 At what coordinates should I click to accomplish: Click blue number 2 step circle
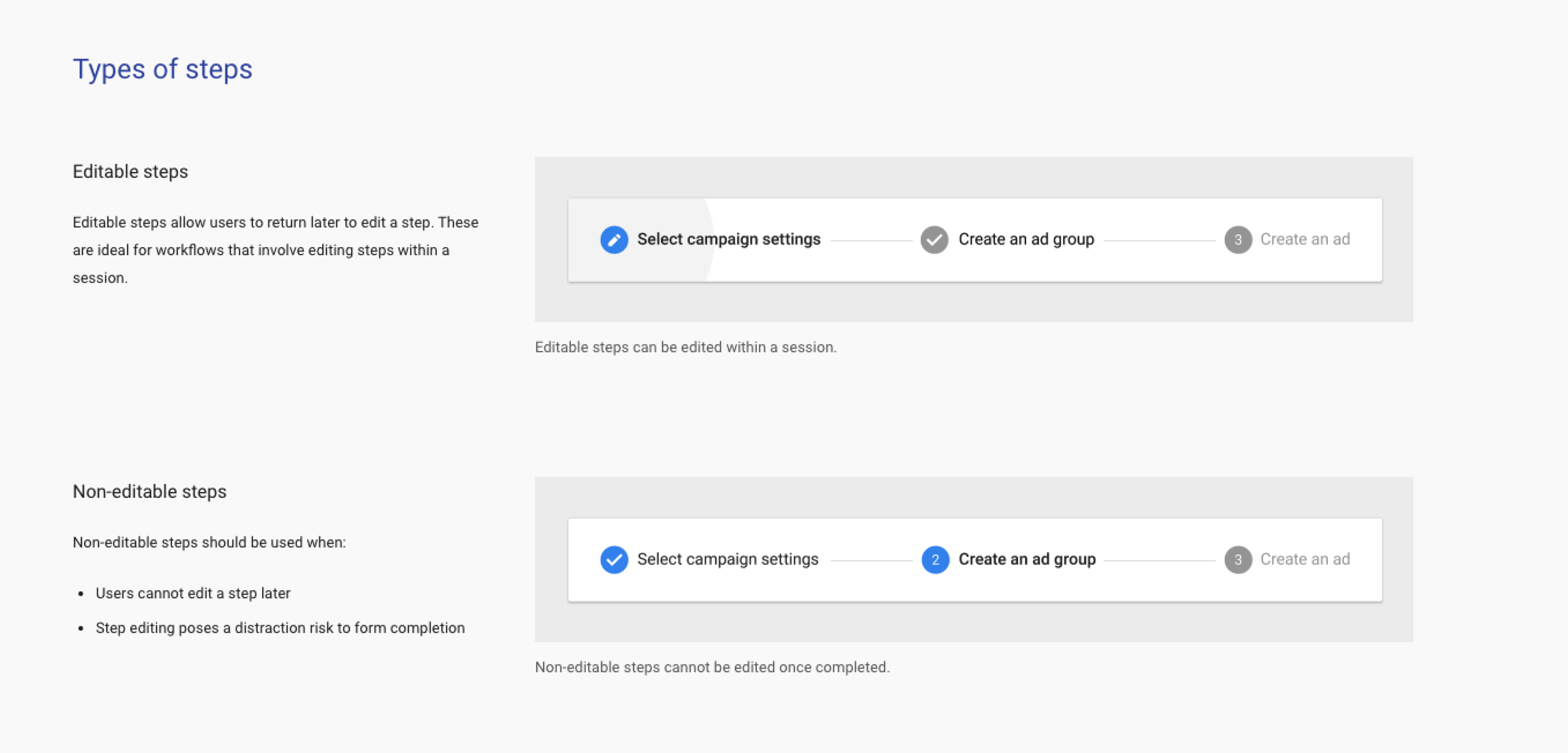pos(935,559)
